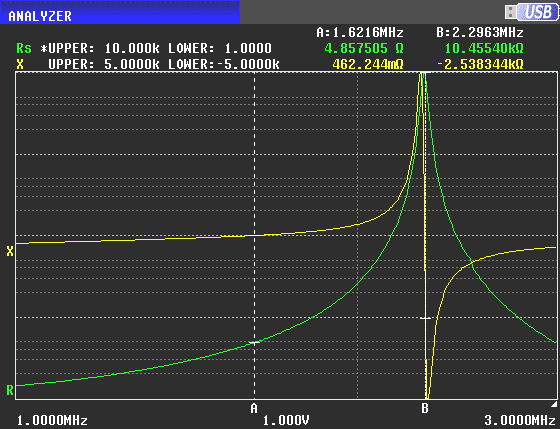Click the small triangle at graph bottom-right corner
Screen dimensions: 560x429
click(x=554, y=404)
